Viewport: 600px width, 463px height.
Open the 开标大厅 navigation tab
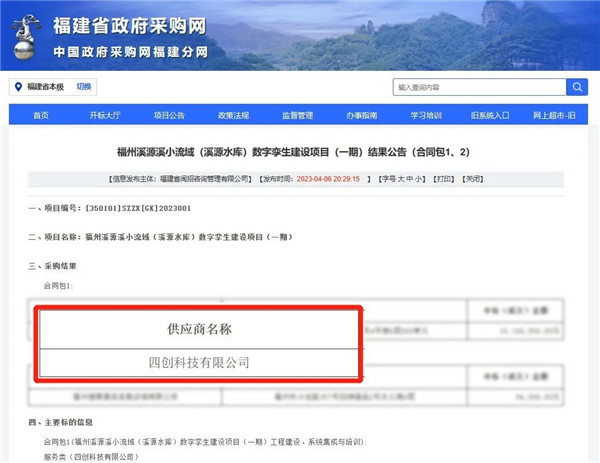[105, 115]
